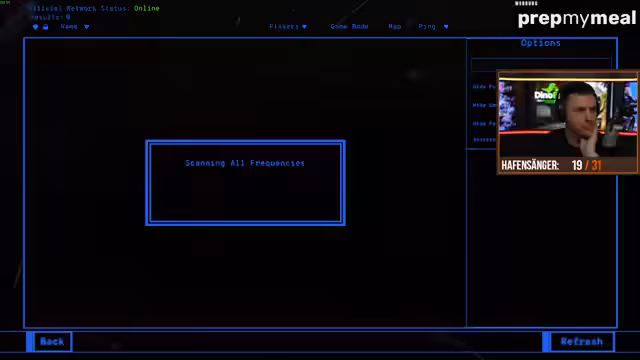
Task: Toggle the third Hide option in Options
Action: [484, 124]
